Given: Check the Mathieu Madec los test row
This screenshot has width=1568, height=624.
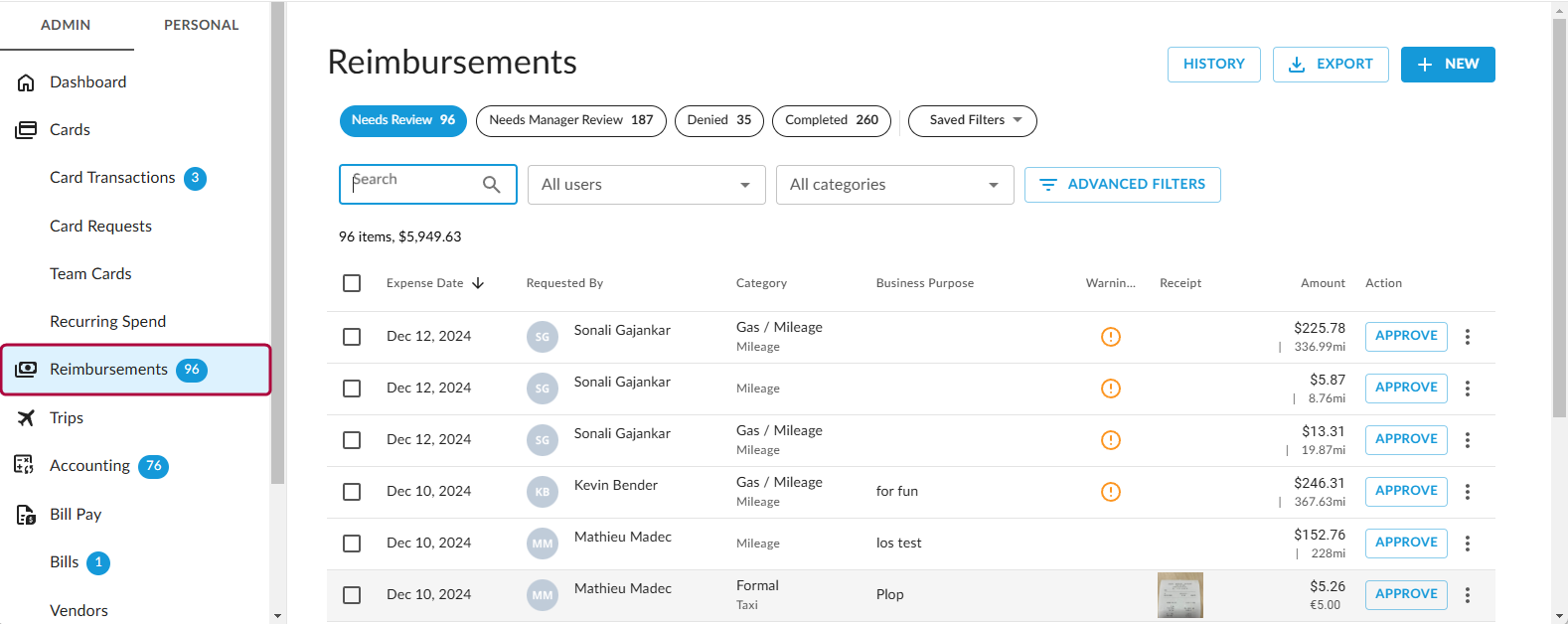Looking at the screenshot, I should click(x=352, y=544).
